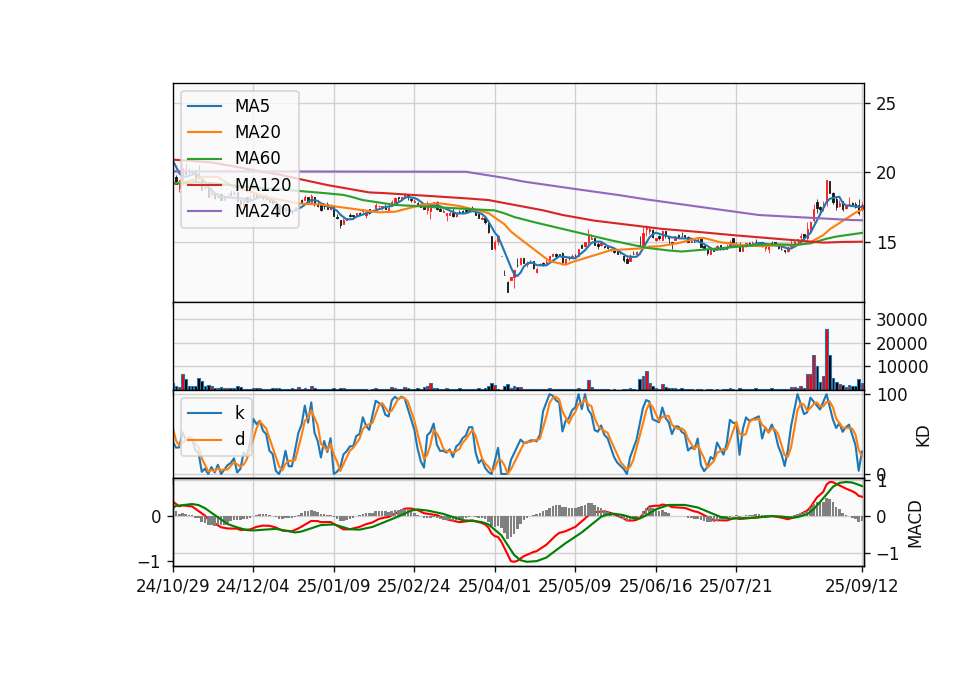Click the orange MA20 legend line sample
The width and height of the screenshot is (960, 690).
click(x=204, y=132)
